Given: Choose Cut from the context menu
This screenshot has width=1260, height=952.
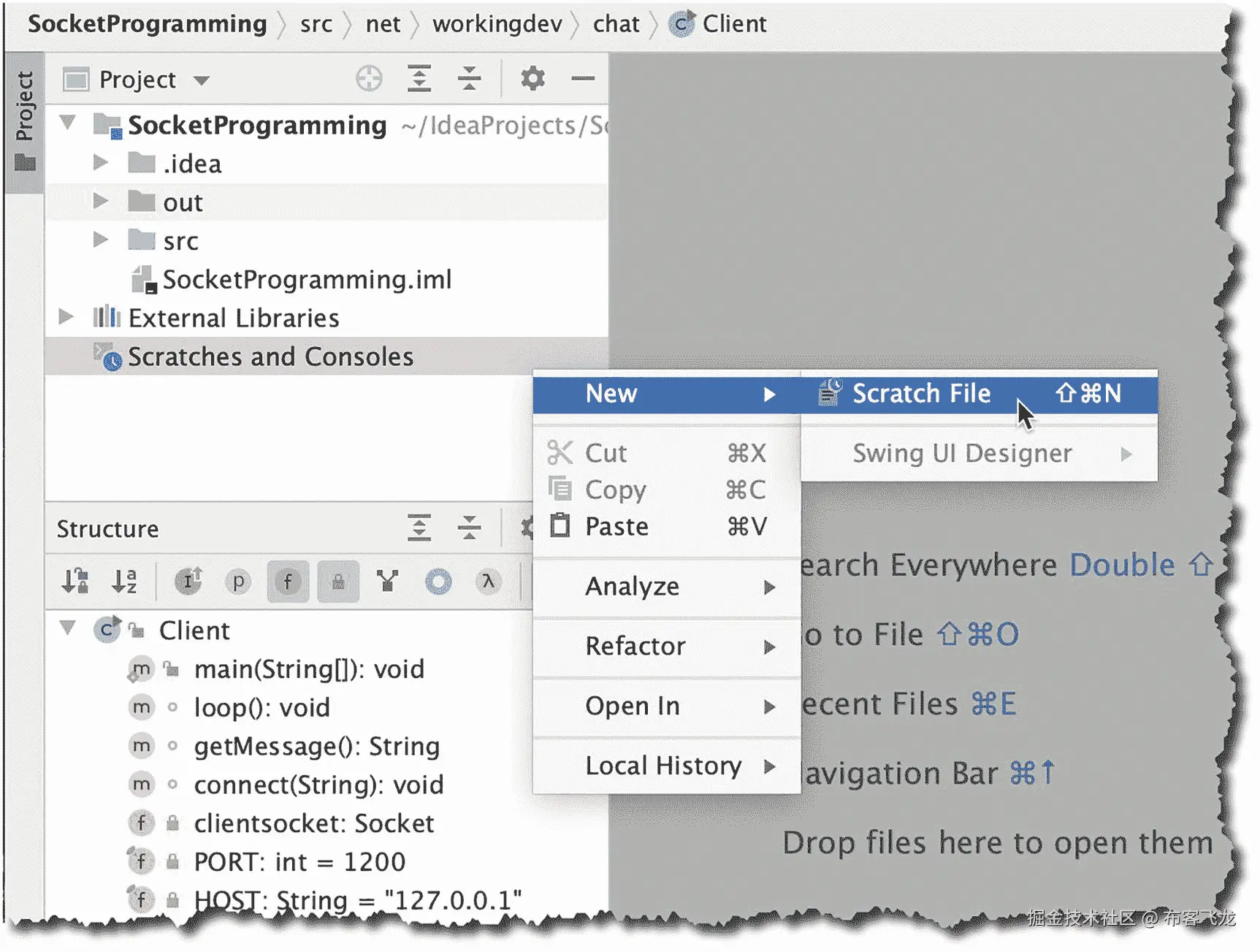Looking at the screenshot, I should click(x=667, y=453).
